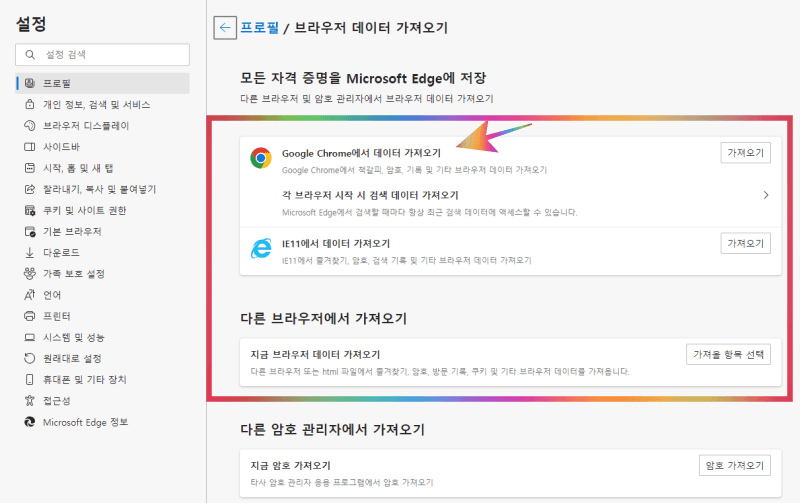Open 프린터 settings text

(x=56, y=316)
